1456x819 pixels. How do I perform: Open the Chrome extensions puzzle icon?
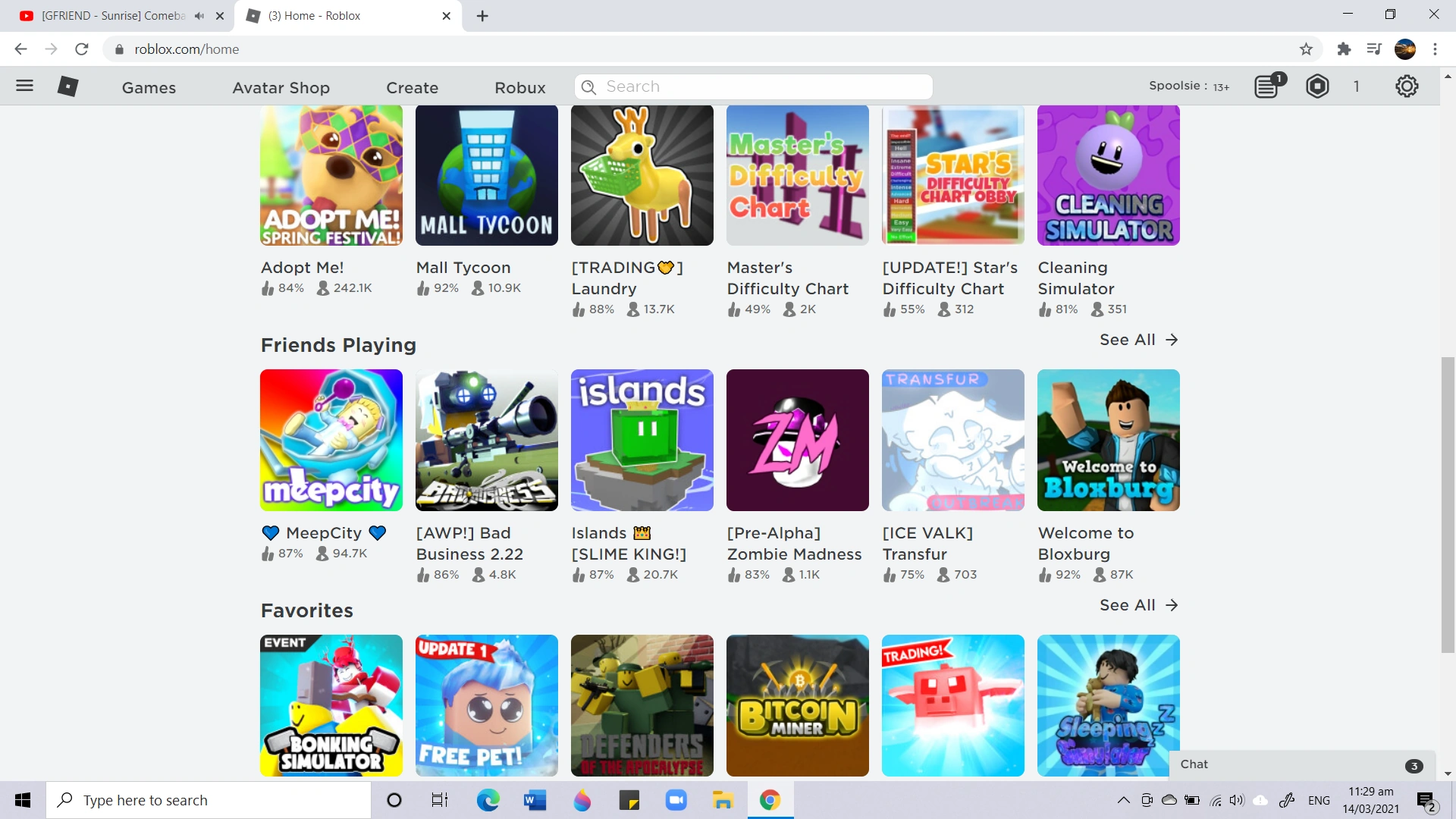1344,49
